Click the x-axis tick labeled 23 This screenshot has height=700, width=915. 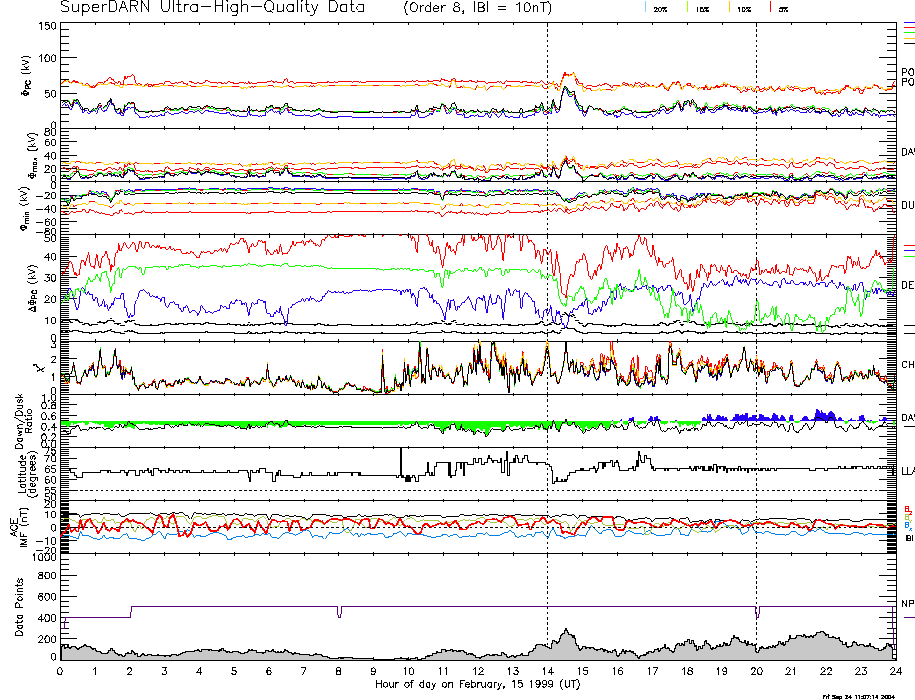861,671
